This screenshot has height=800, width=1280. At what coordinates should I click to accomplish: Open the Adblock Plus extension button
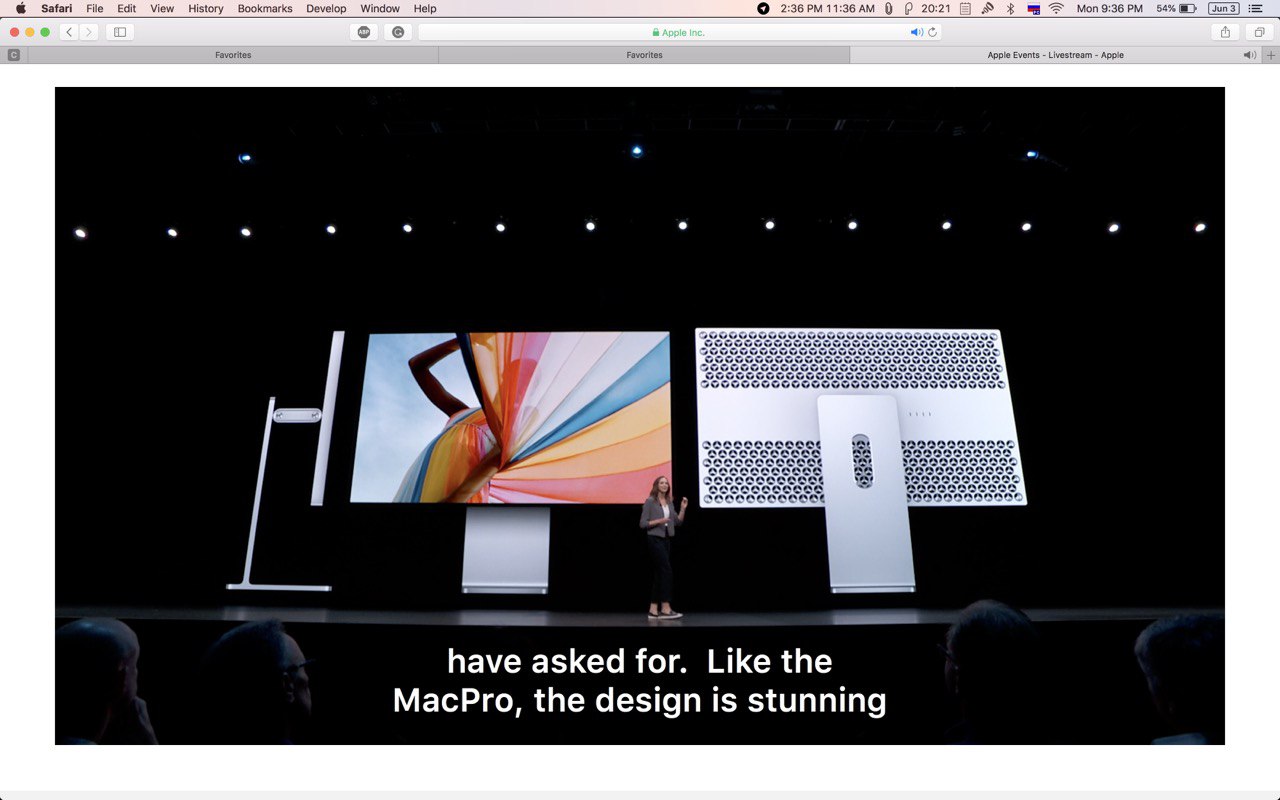click(364, 32)
